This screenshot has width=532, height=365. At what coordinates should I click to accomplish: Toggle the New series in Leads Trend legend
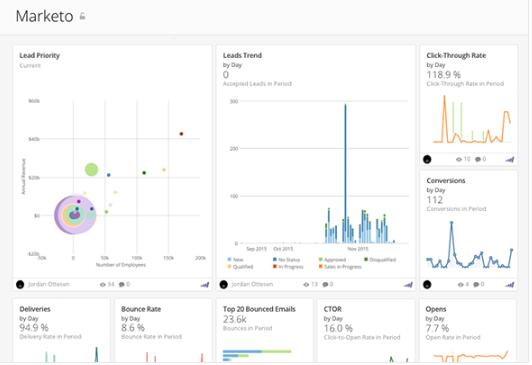click(235, 260)
